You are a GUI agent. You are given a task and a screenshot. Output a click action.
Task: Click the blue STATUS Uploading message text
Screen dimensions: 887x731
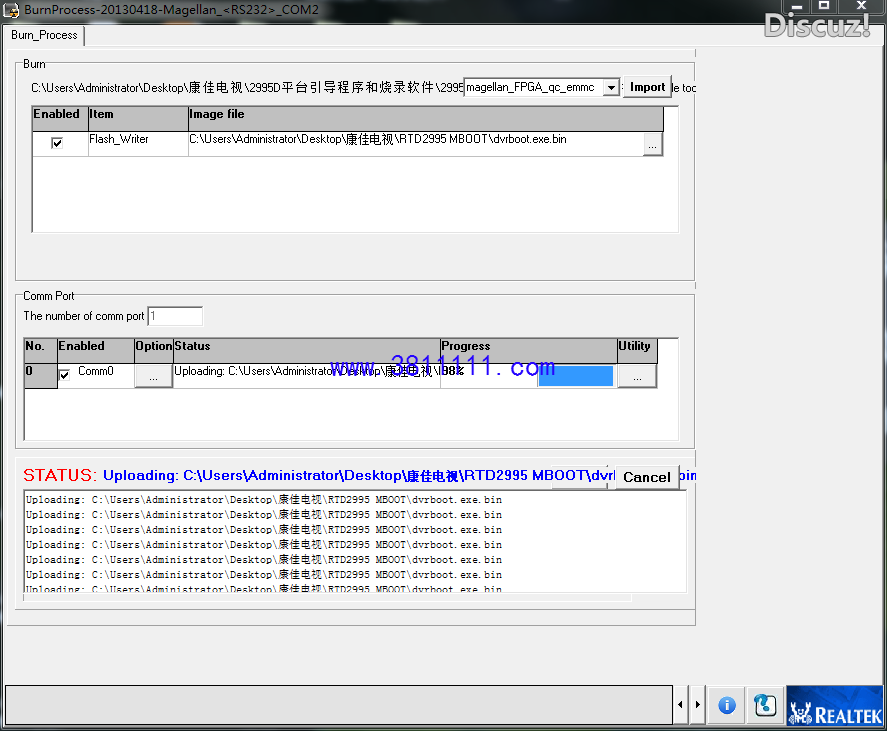click(x=359, y=475)
